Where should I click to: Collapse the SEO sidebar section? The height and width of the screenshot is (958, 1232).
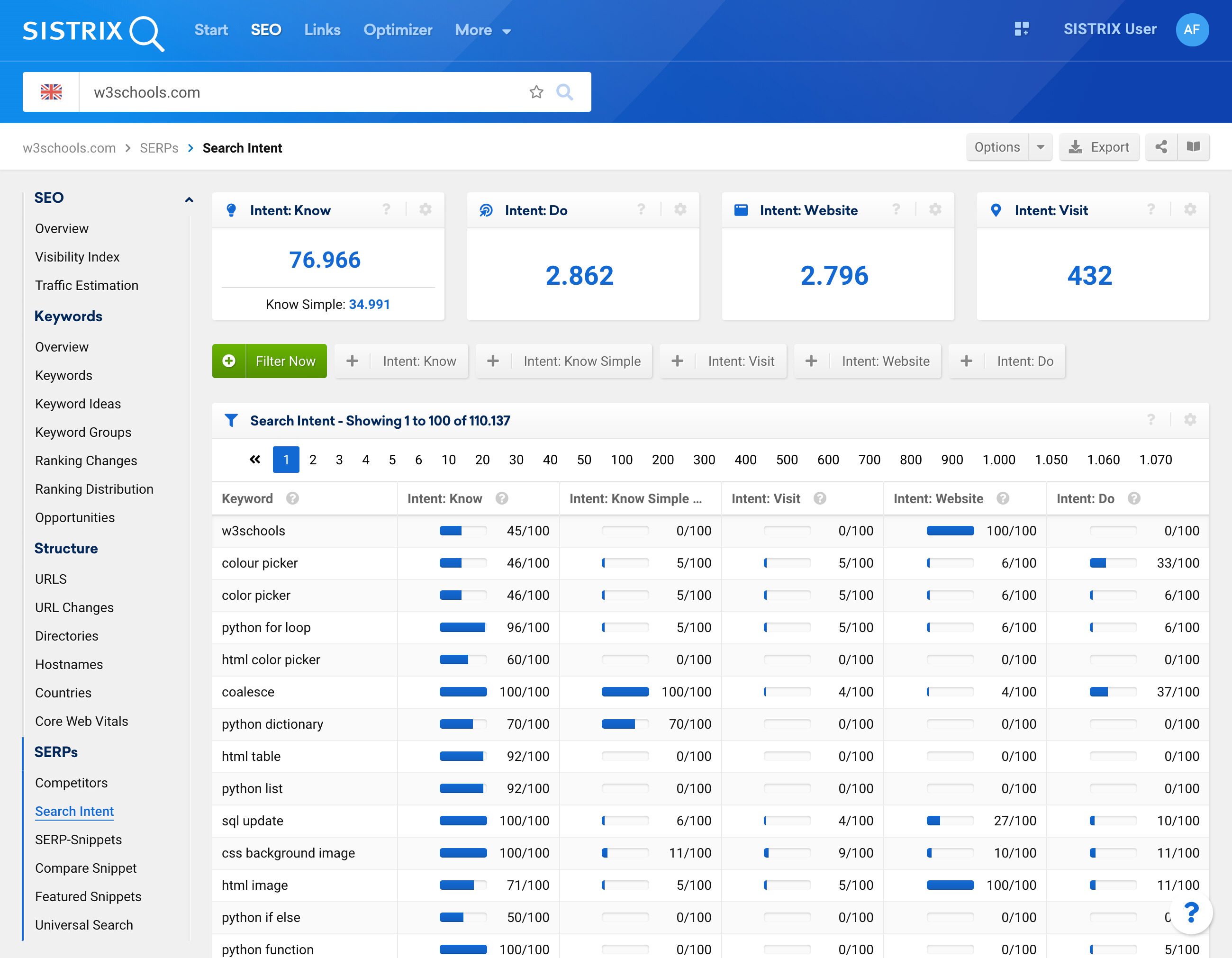tap(189, 199)
